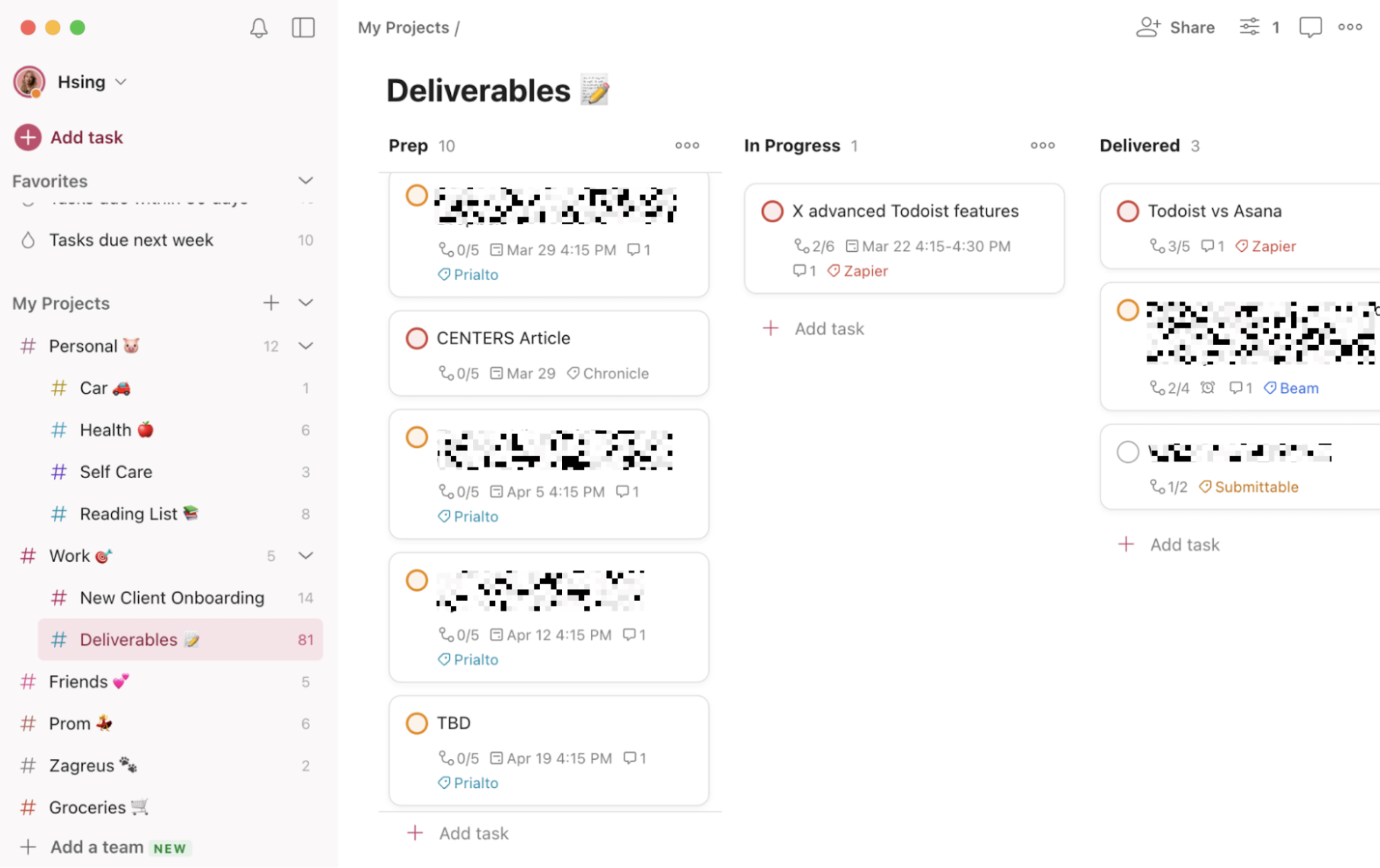The image size is (1380, 868).
Task: Click the Share button
Action: point(1175,28)
